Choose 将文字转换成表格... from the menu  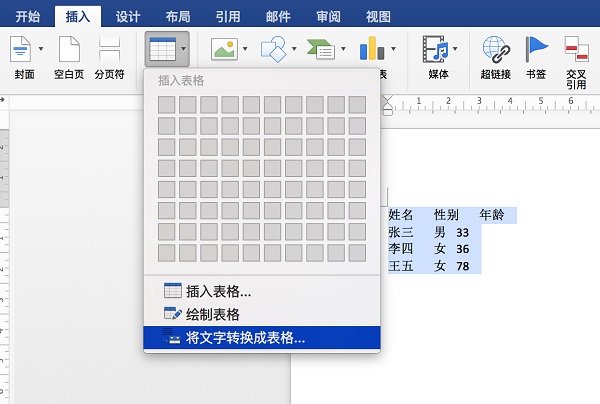(x=245, y=338)
